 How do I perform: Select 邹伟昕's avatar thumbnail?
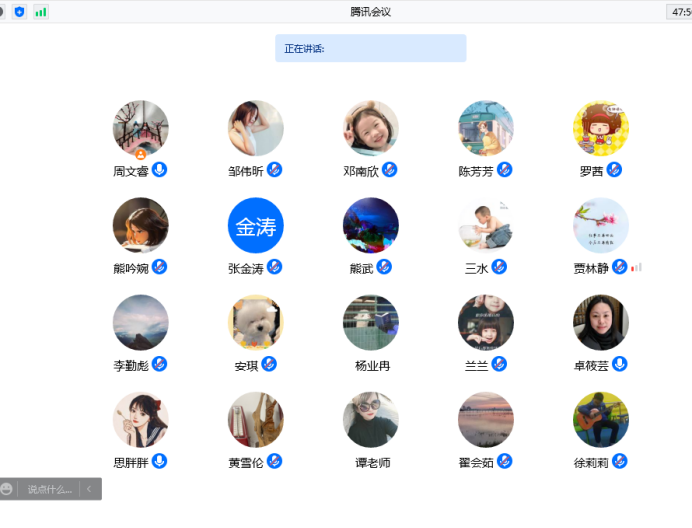[x=256, y=128]
